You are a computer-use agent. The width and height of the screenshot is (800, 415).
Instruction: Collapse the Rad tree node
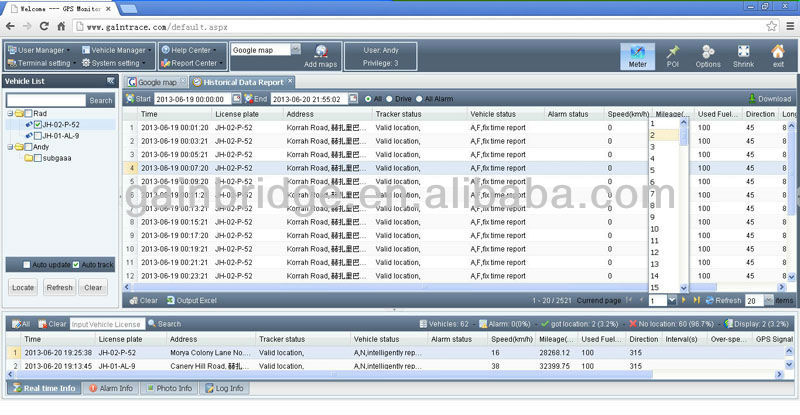point(10,113)
